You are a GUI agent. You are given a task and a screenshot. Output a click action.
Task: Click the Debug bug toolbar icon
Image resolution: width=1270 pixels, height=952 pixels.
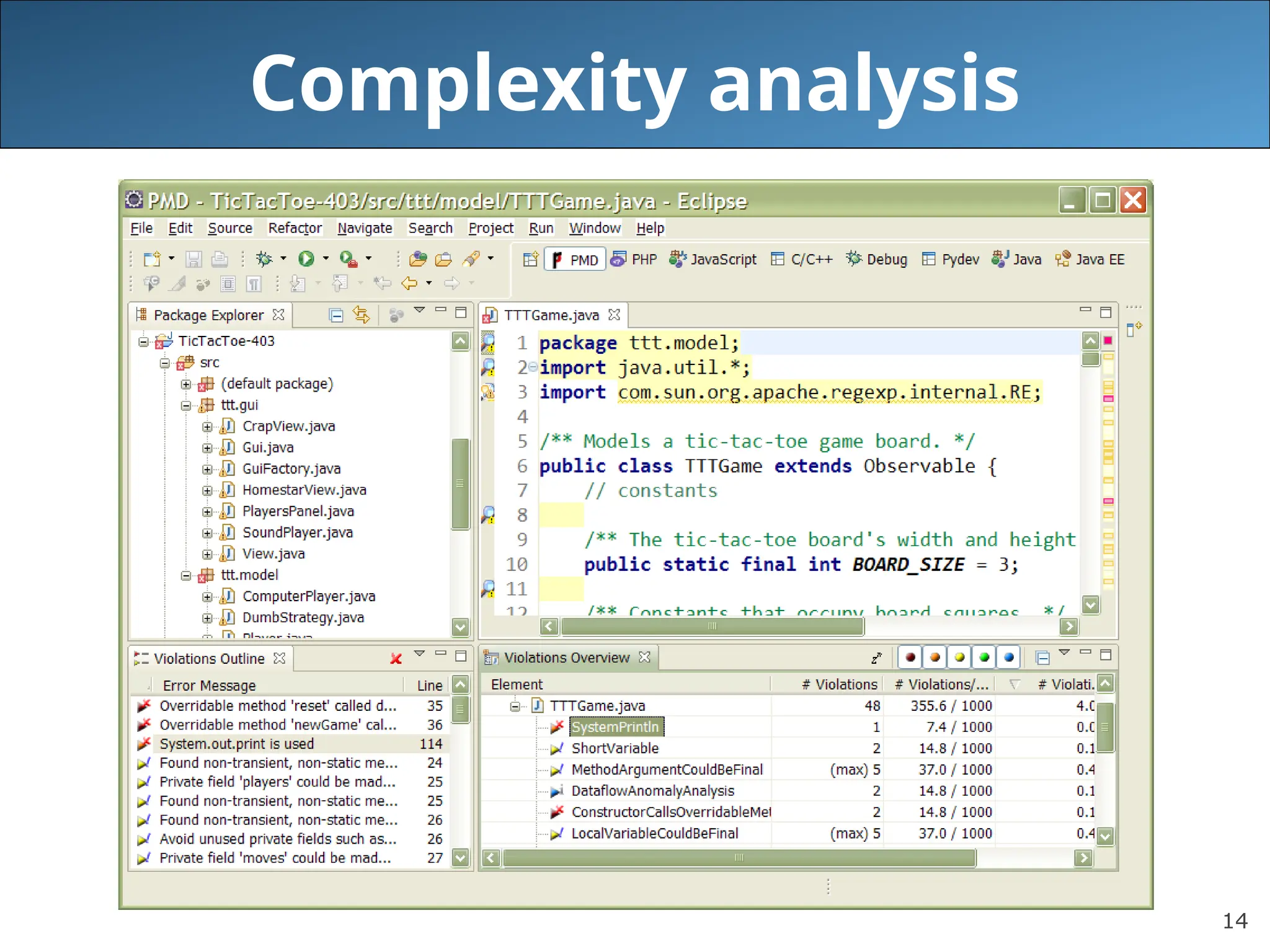264,259
